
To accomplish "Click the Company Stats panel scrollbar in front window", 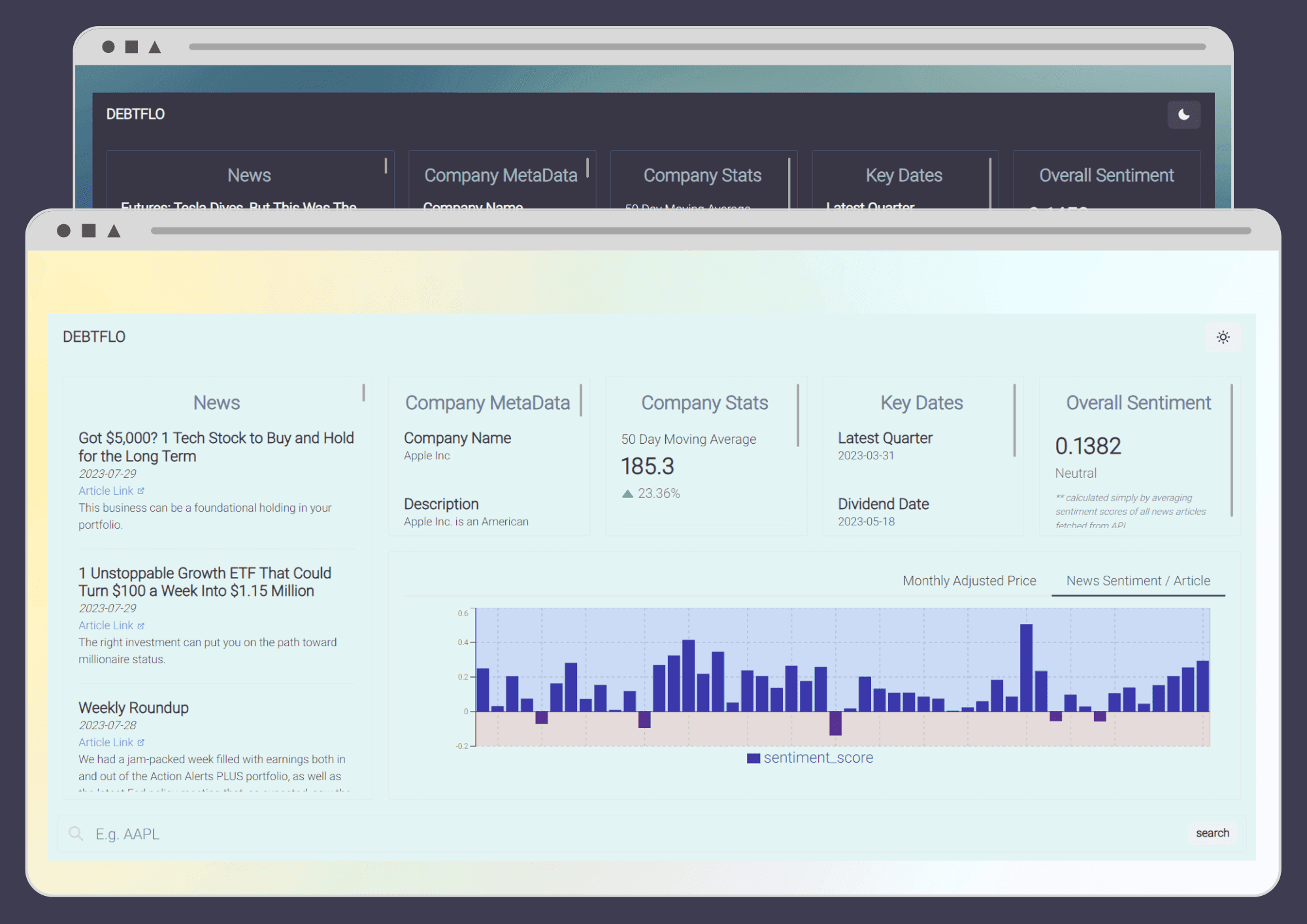I will pyautogui.click(x=798, y=416).
